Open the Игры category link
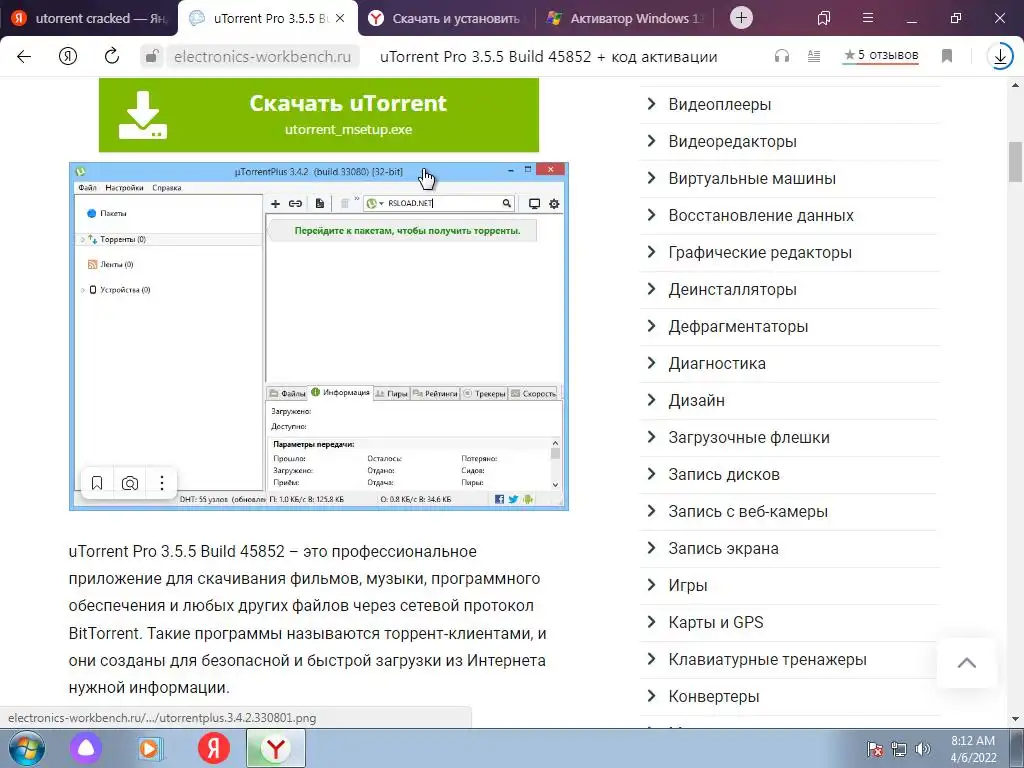This screenshot has width=1024, height=768. click(x=688, y=586)
